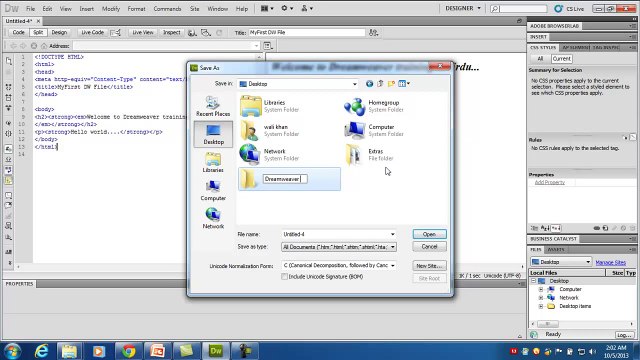Click the Windows Start button
Image resolution: width=640 pixels, height=360 pixels.
[12, 351]
